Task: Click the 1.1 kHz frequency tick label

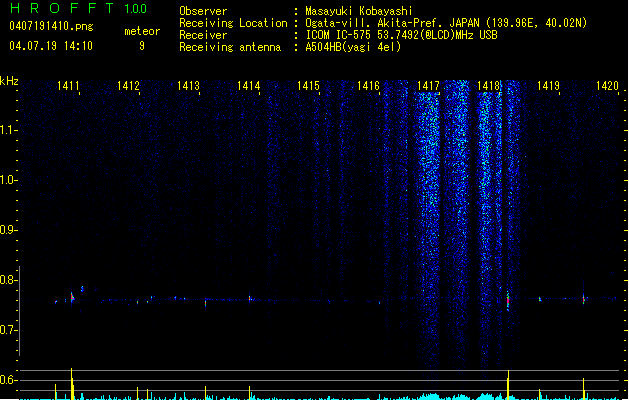Action: coord(8,130)
